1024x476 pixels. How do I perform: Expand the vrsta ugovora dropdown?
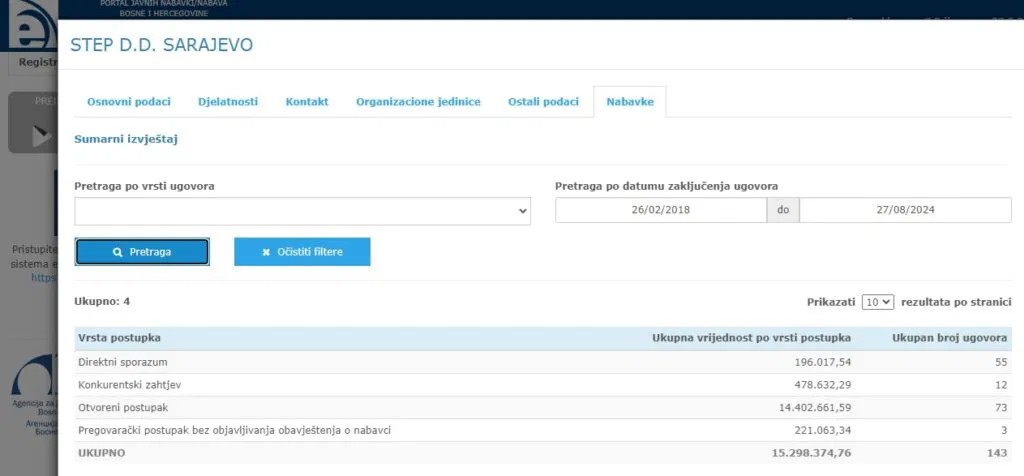pos(302,211)
